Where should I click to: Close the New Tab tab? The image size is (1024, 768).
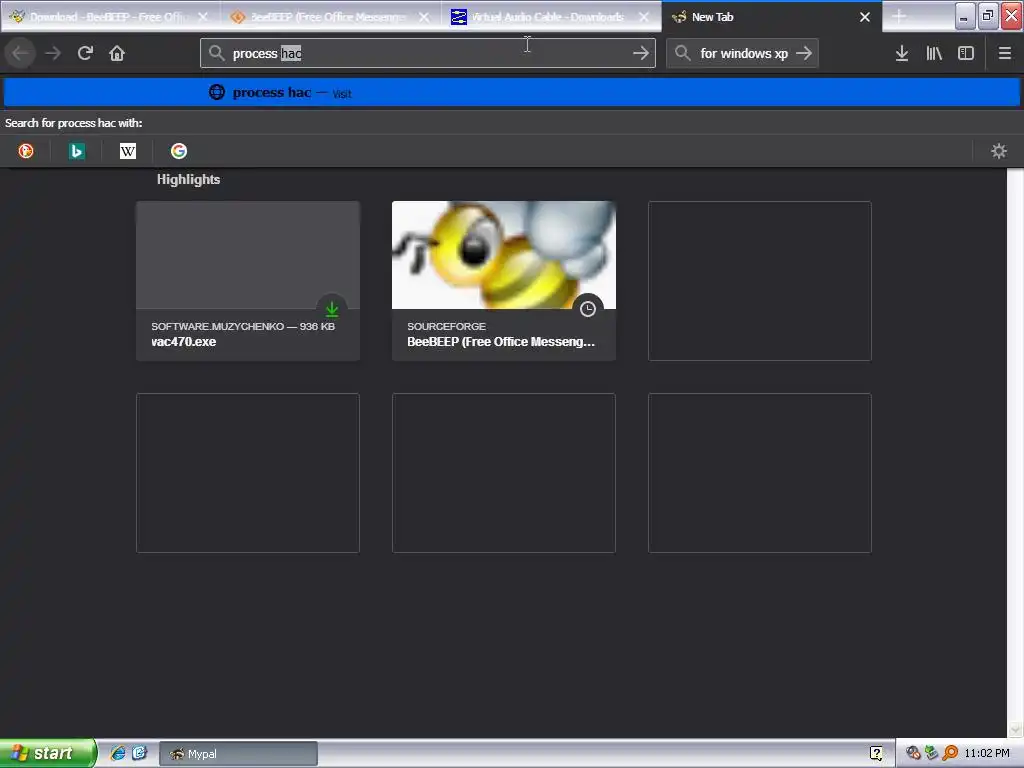click(x=865, y=16)
